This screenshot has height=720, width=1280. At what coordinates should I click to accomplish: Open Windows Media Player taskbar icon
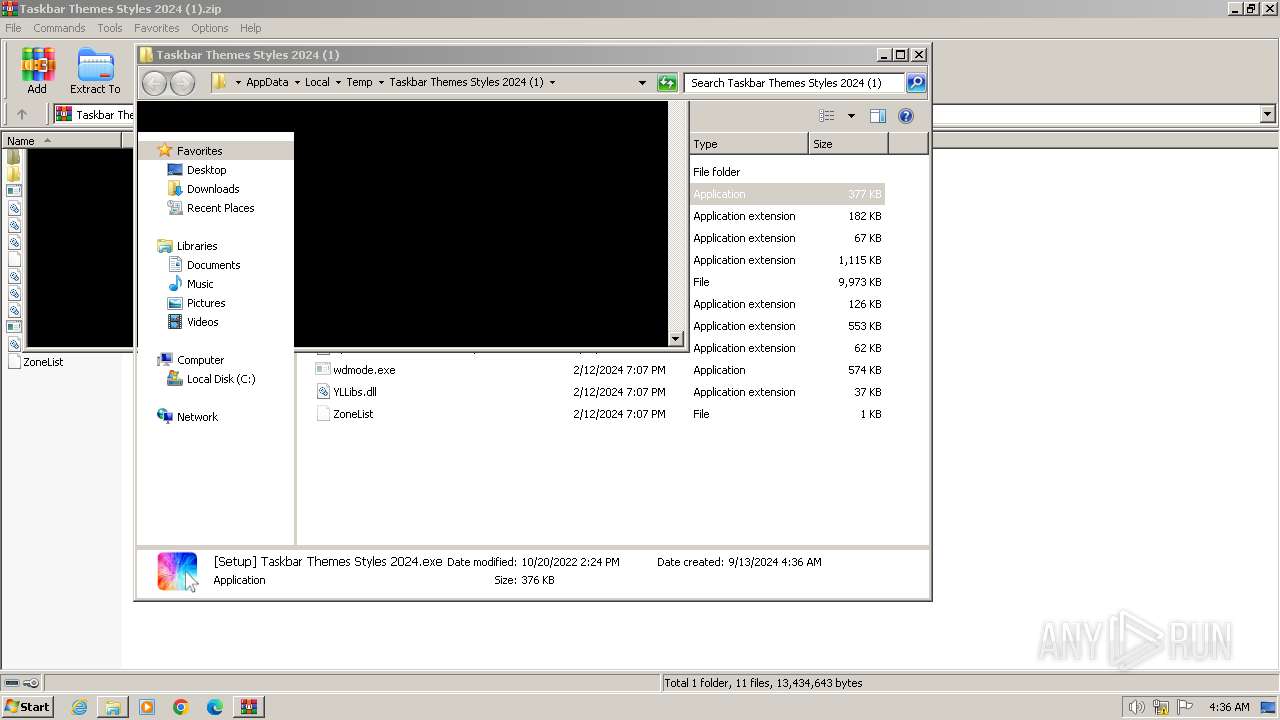(147, 707)
